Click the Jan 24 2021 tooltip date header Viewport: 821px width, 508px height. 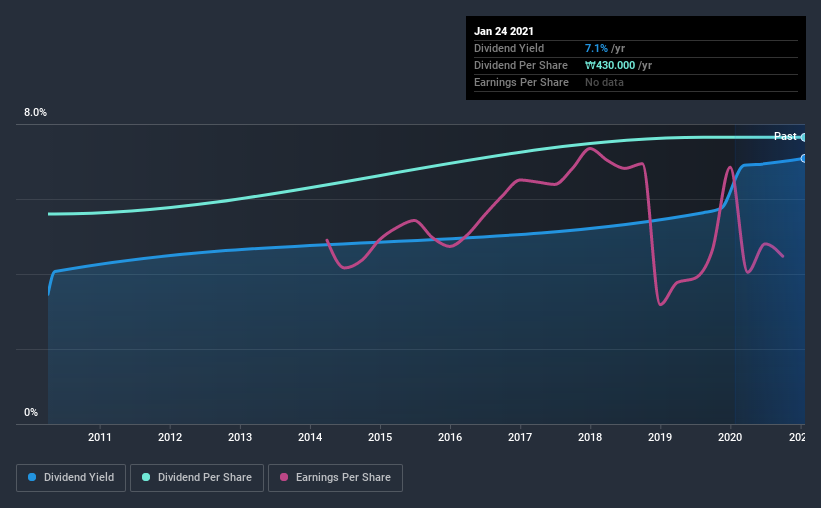[x=504, y=31]
